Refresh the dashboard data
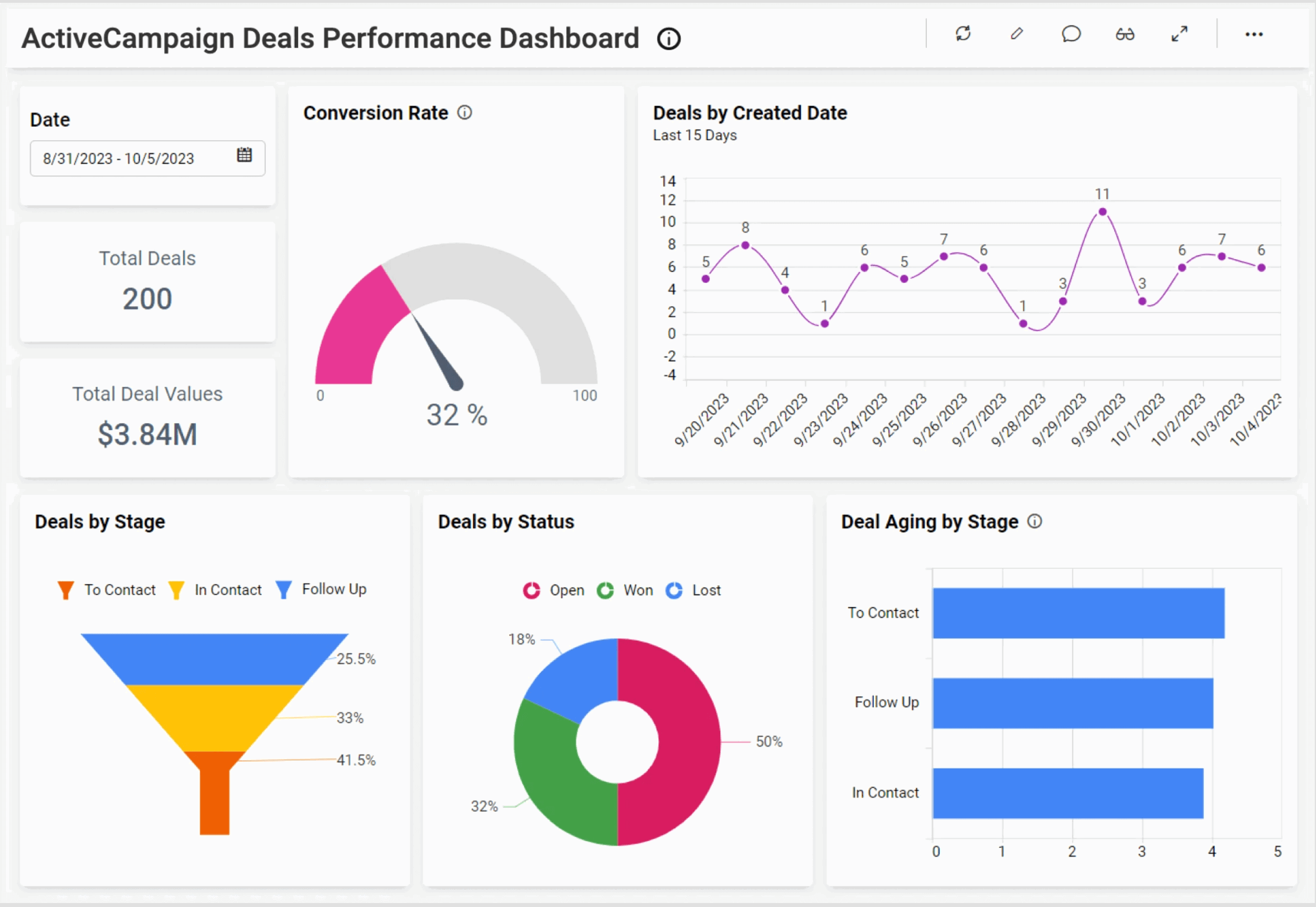Image resolution: width=1316 pixels, height=907 pixels. click(x=963, y=35)
